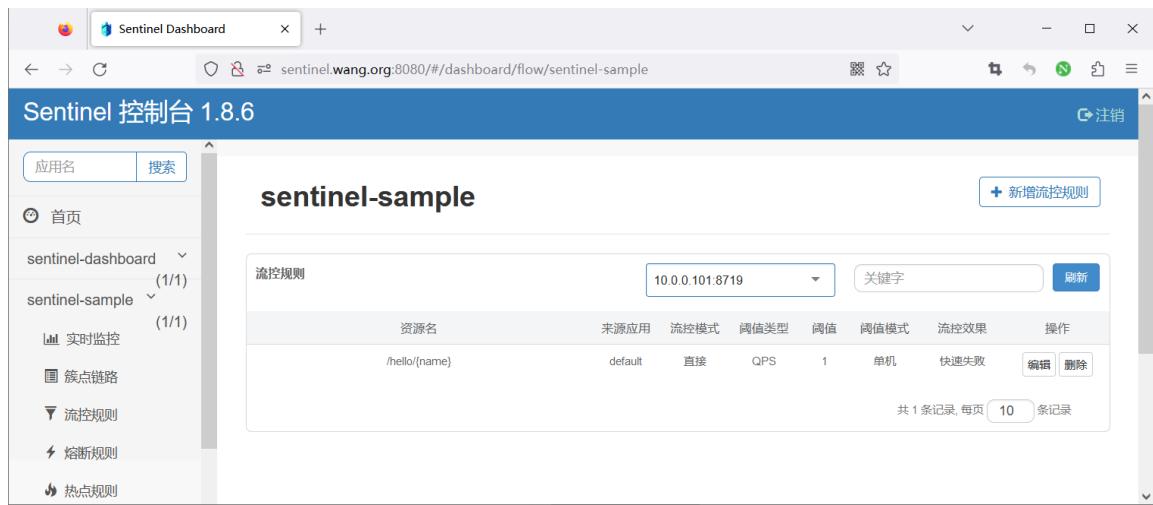Delete the /hello/{name} rule
The height and width of the screenshot is (505, 1153).
1076,365
